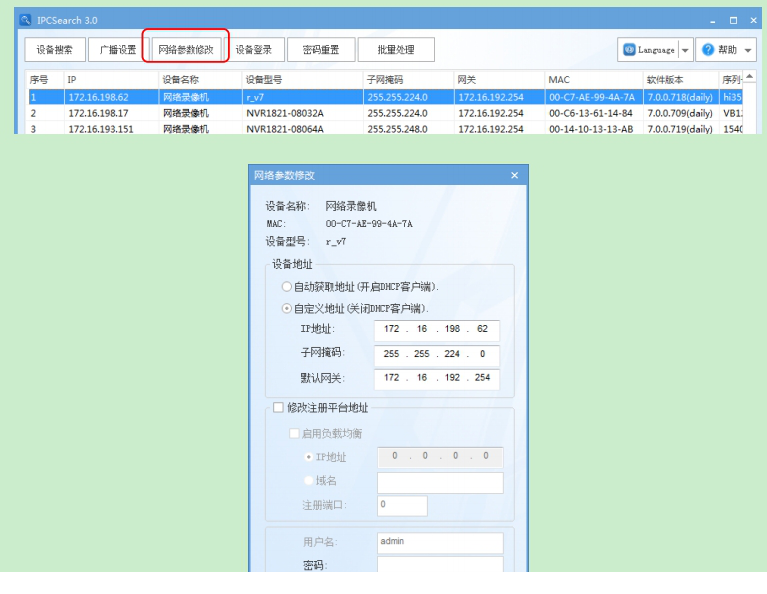Screen dimensions: 767x594
Task: Click the 用户名 admin text field
Action: (x=439, y=542)
